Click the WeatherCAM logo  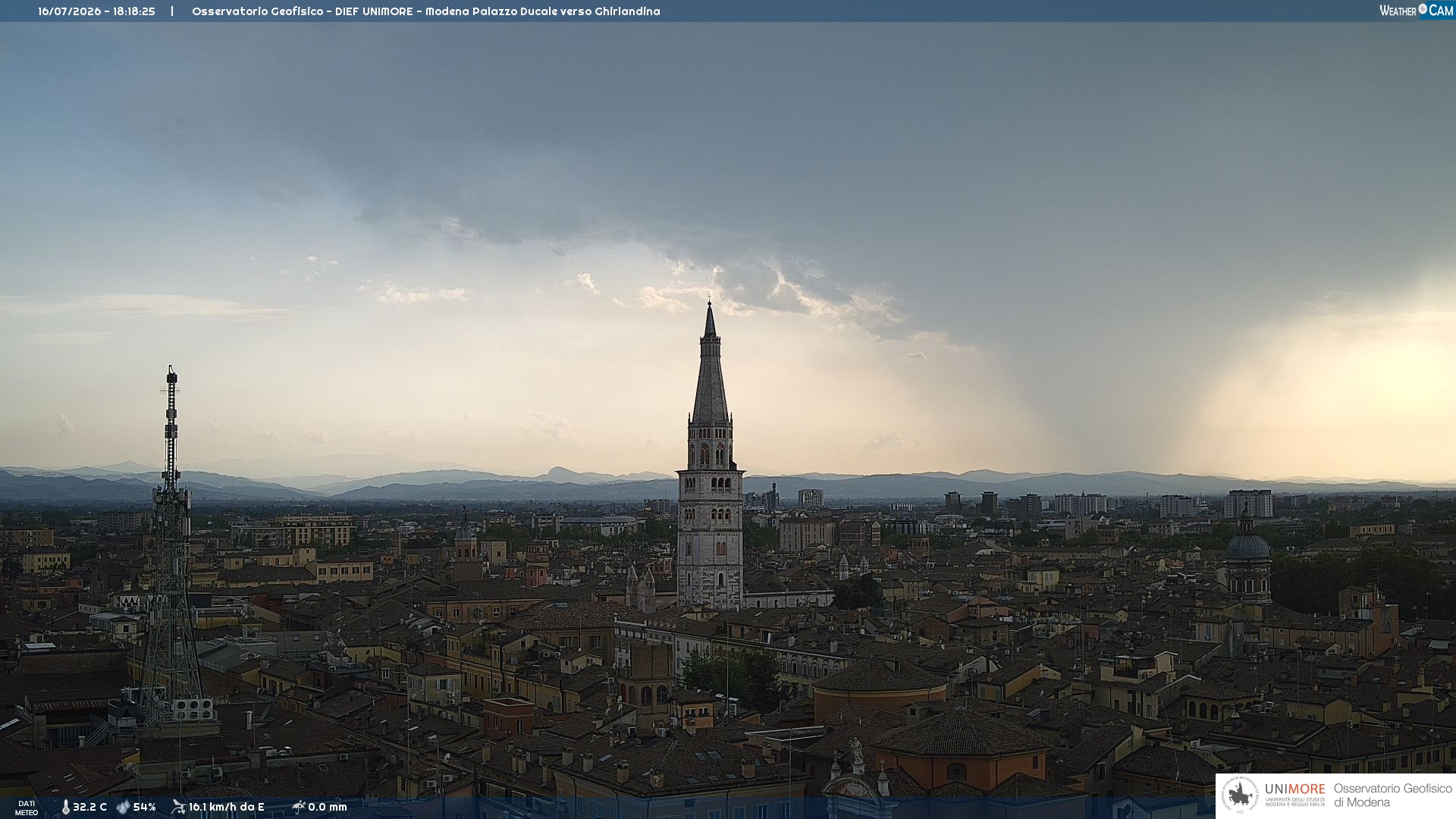point(1416,11)
